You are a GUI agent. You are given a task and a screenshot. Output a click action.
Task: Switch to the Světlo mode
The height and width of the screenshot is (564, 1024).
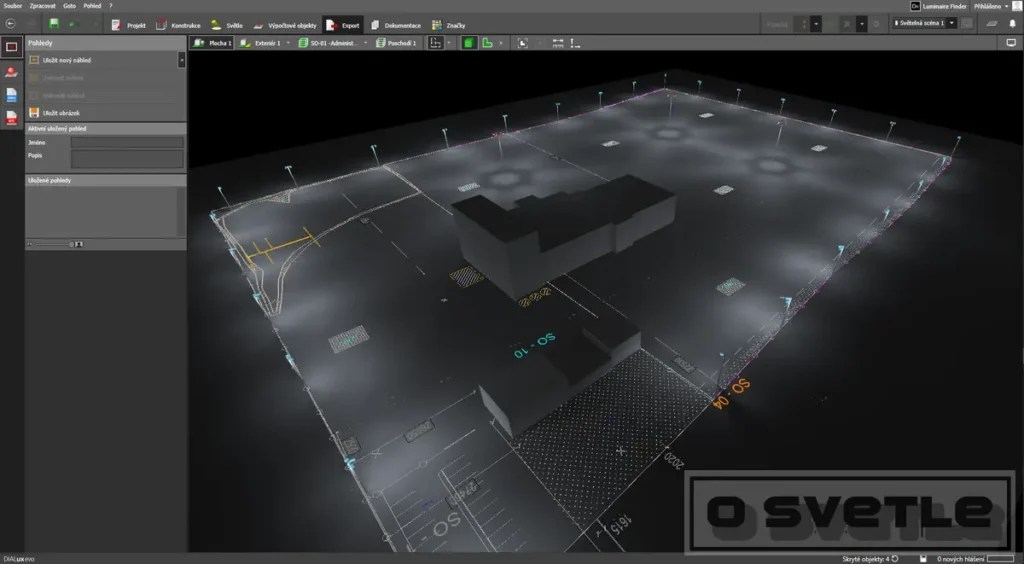227,25
